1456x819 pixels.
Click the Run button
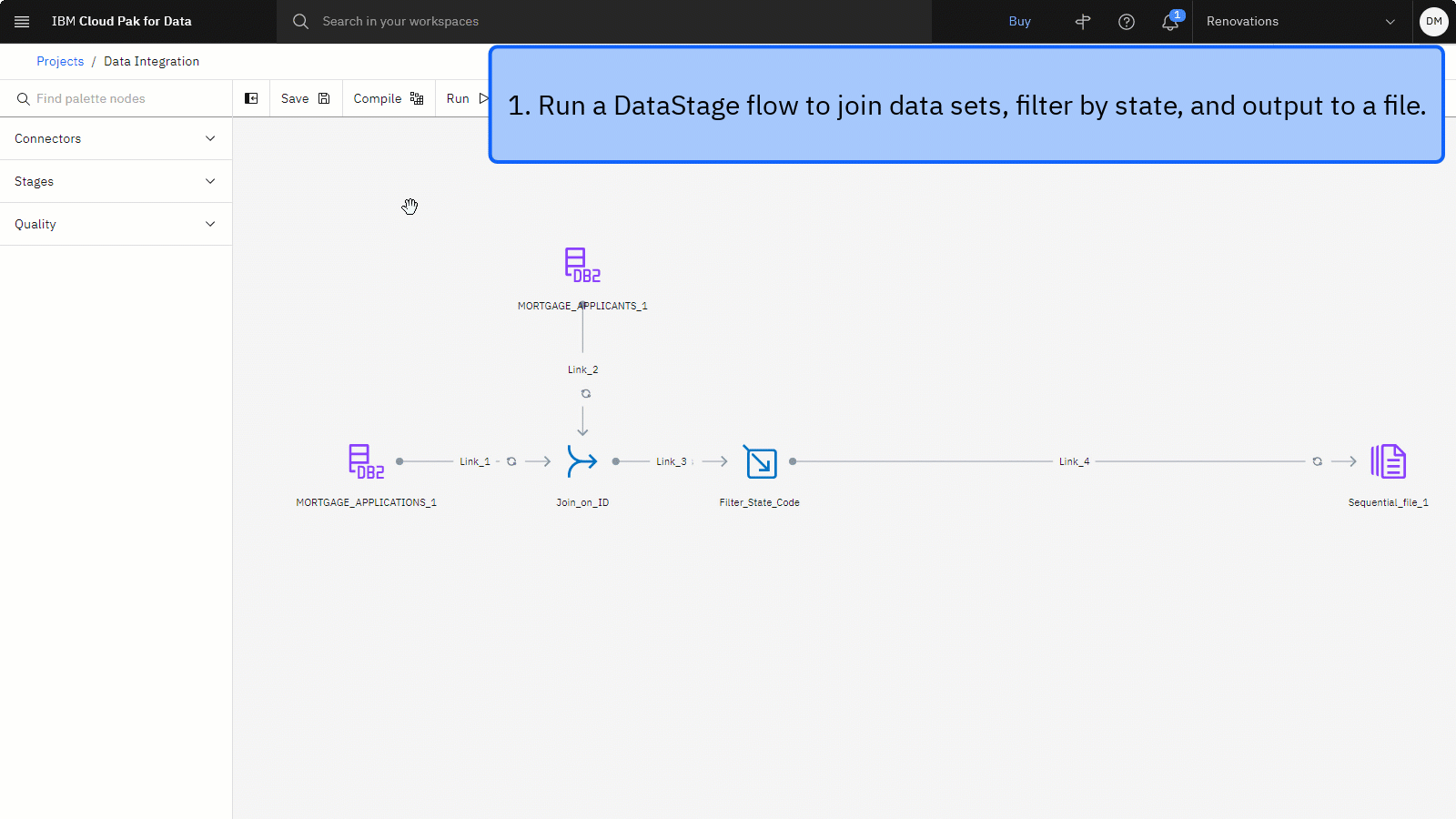[466, 98]
